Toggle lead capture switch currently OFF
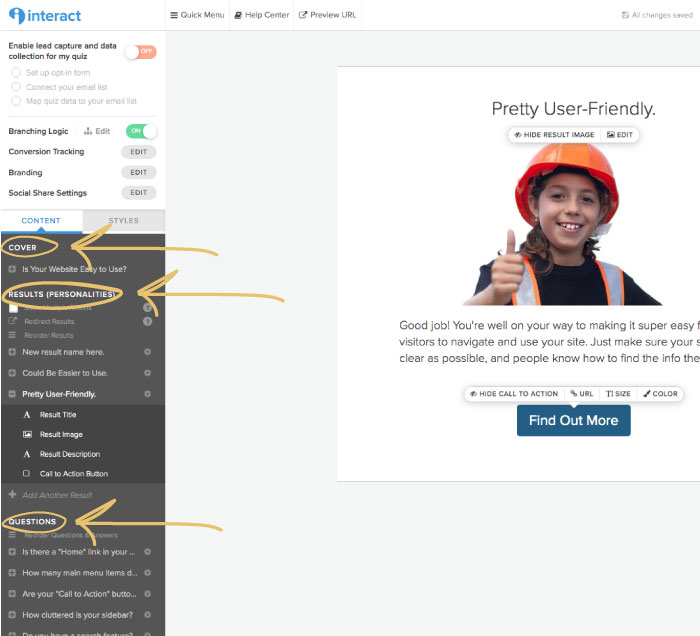The width and height of the screenshot is (700, 636). [141, 52]
